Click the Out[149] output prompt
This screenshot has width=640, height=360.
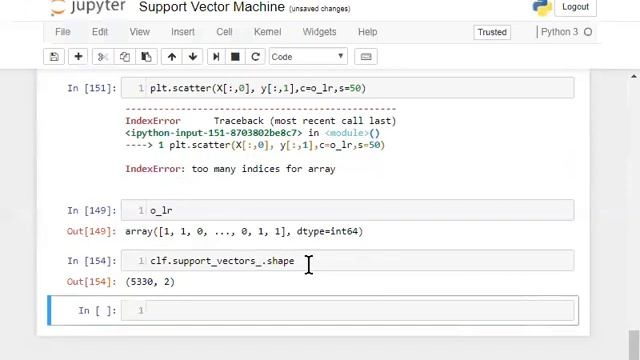91,231
